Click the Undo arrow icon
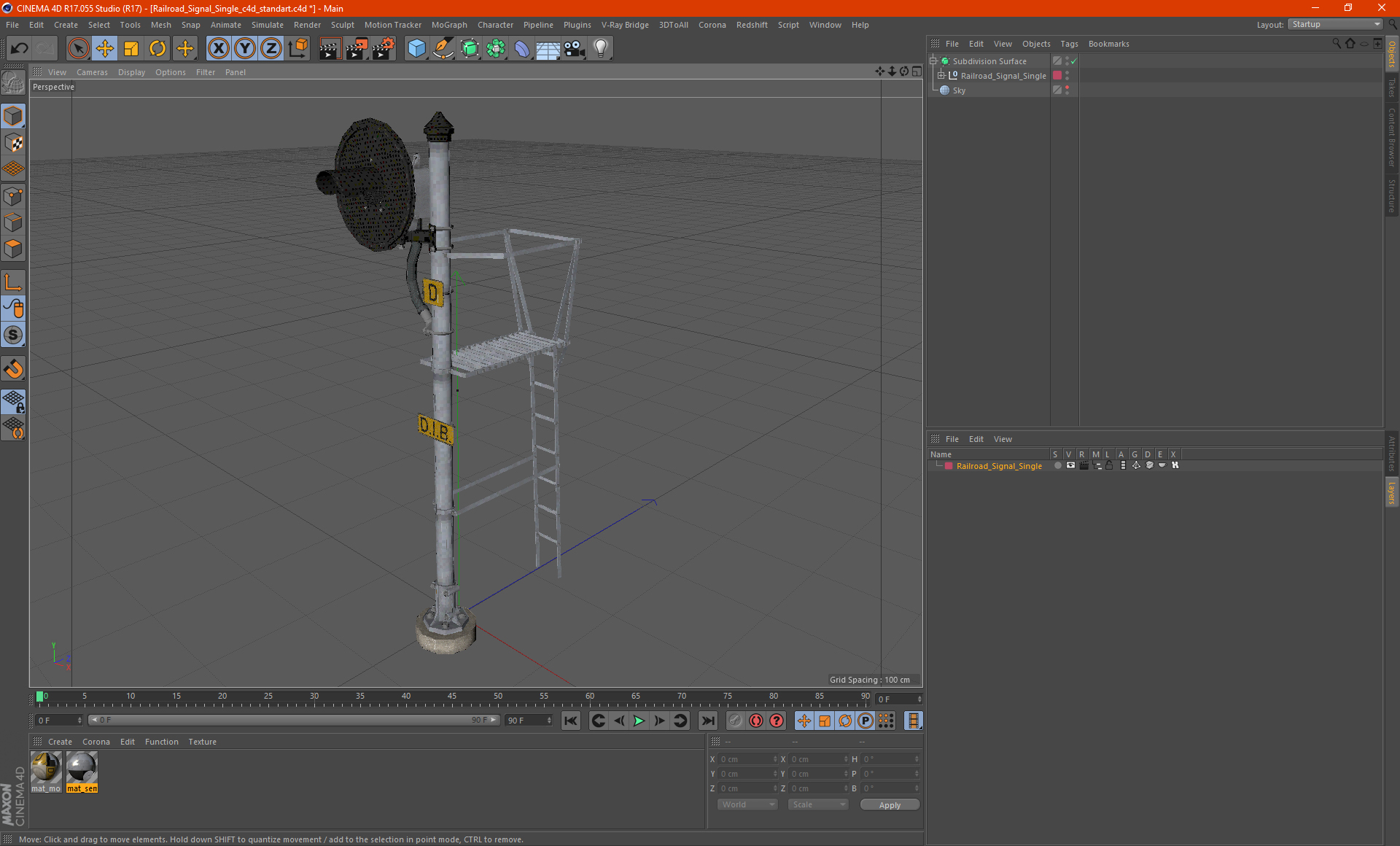1400x846 pixels. click(20, 48)
